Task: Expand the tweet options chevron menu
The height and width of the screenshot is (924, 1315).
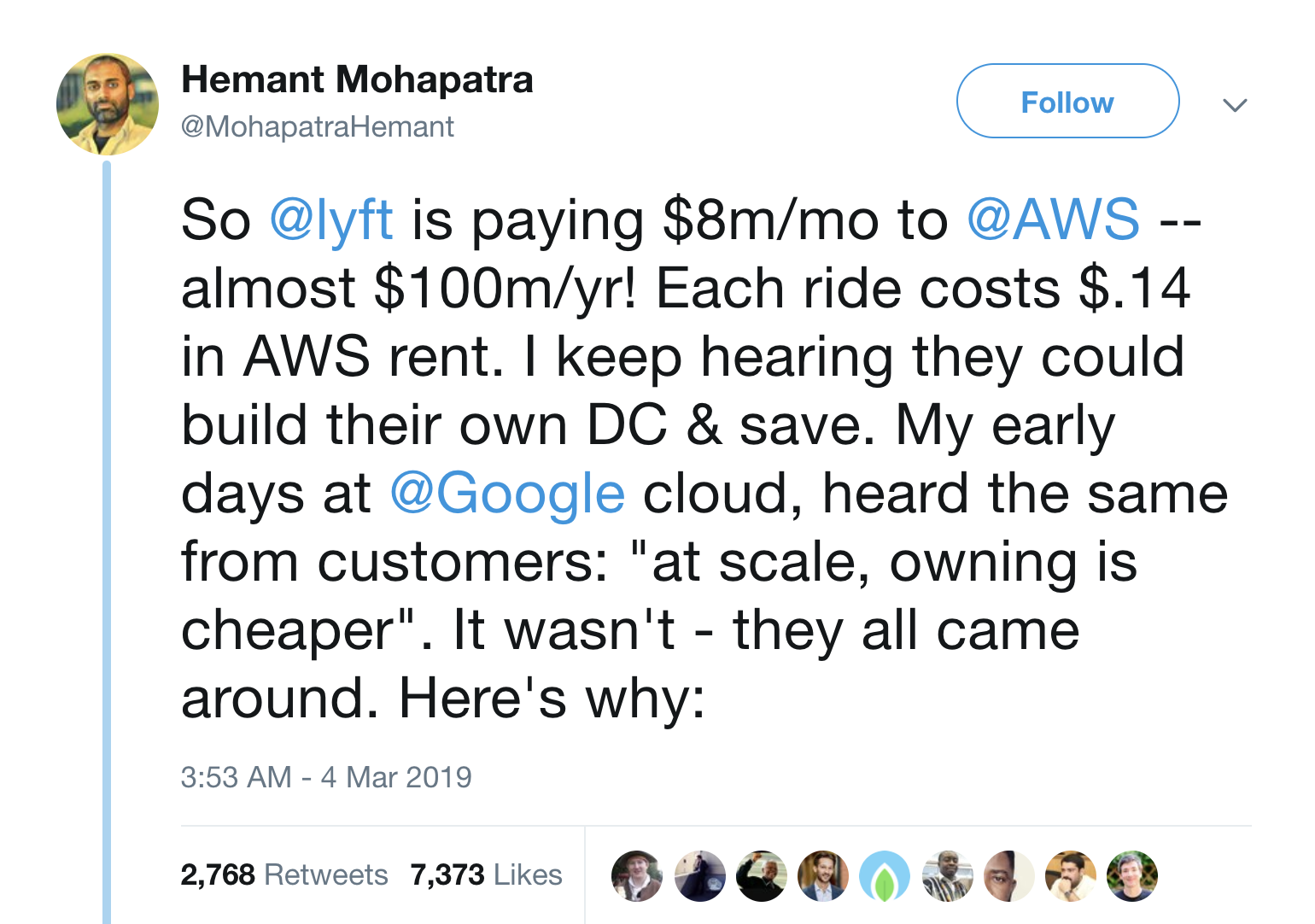Action: 1235,105
